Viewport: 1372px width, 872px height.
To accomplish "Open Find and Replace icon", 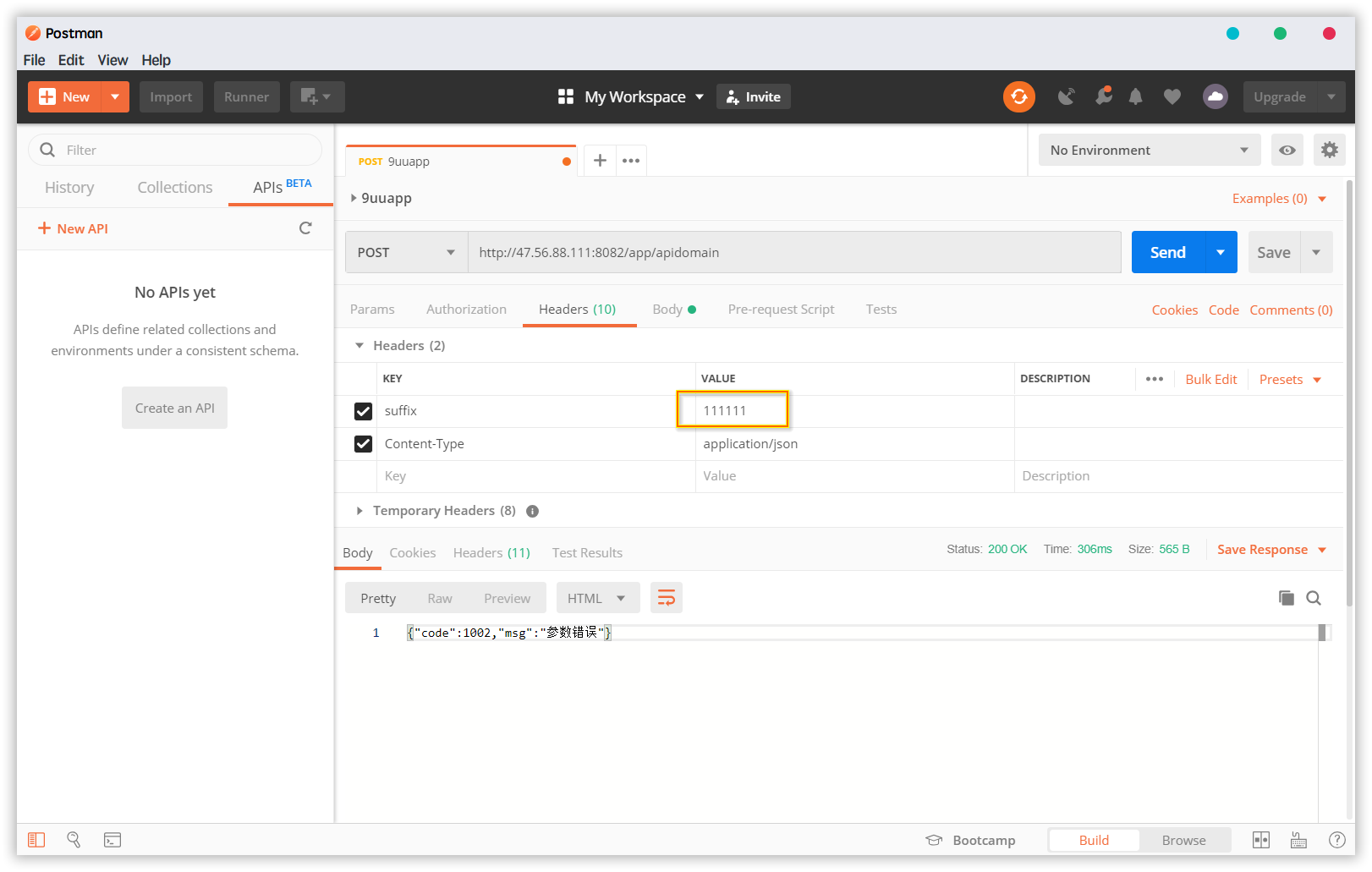I will [74, 840].
